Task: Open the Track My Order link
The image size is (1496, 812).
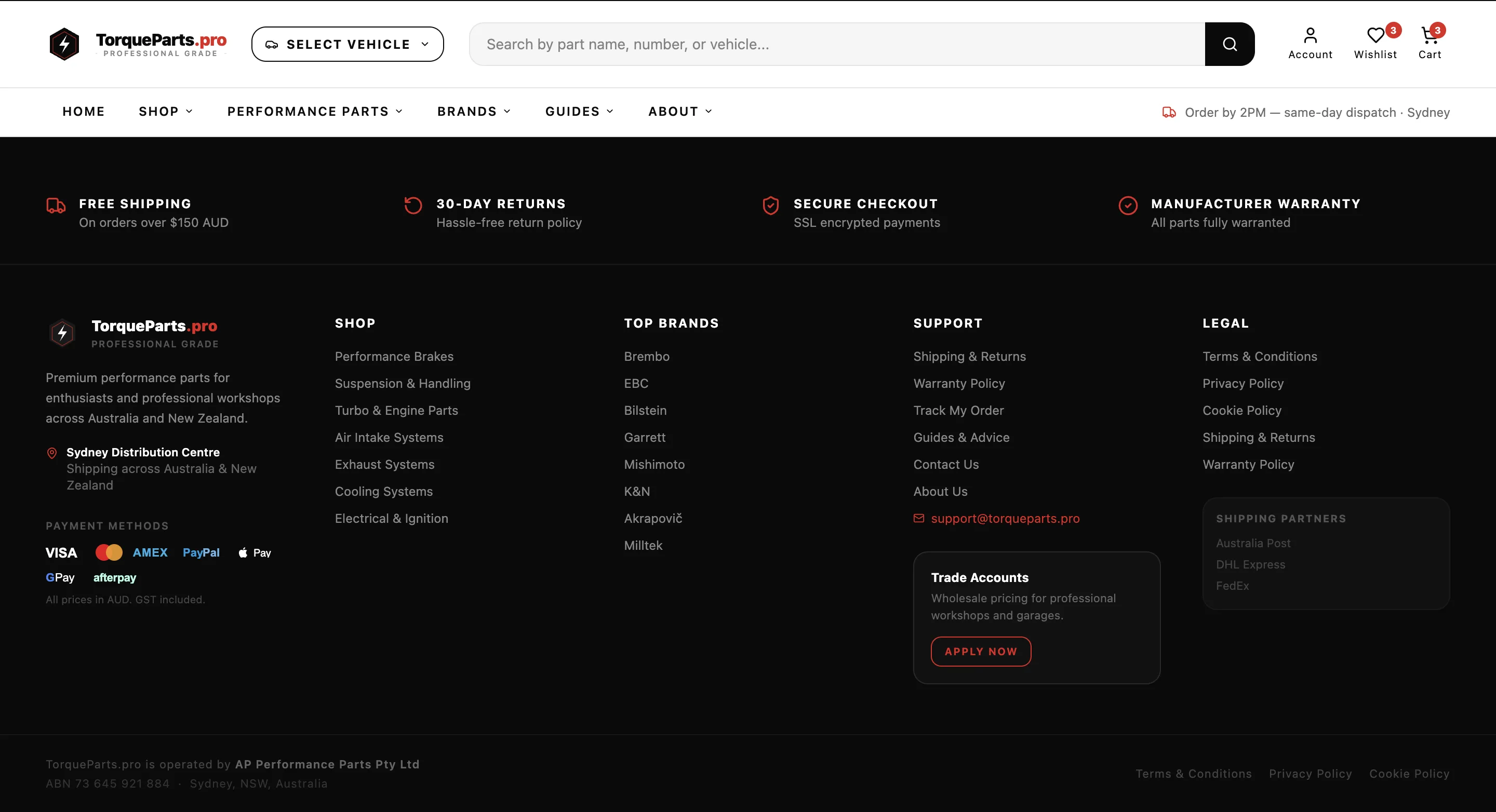Action: tap(958, 410)
